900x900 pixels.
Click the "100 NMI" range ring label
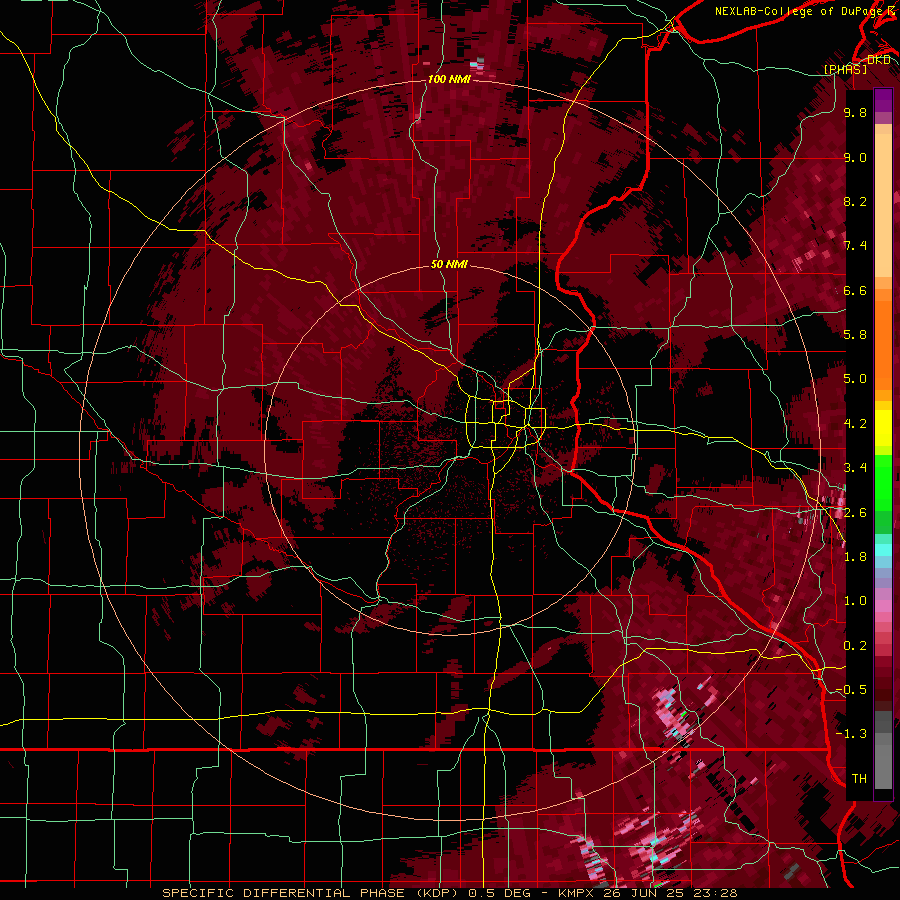pyautogui.click(x=449, y=79)
